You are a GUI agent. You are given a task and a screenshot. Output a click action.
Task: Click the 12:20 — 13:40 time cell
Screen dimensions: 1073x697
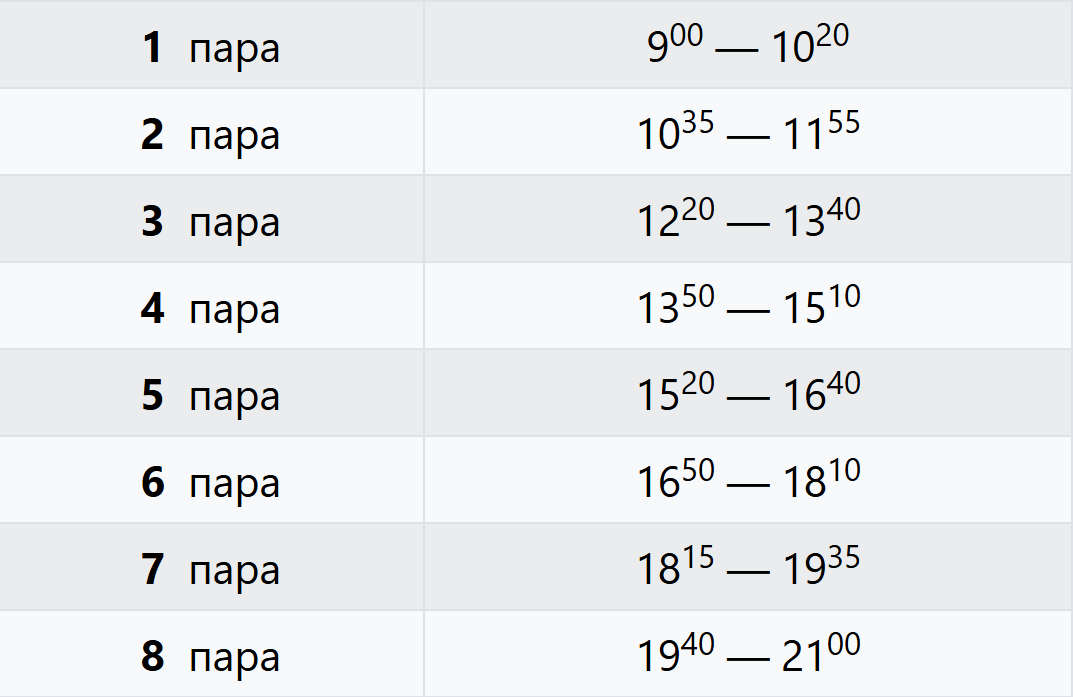click(749, 219)
